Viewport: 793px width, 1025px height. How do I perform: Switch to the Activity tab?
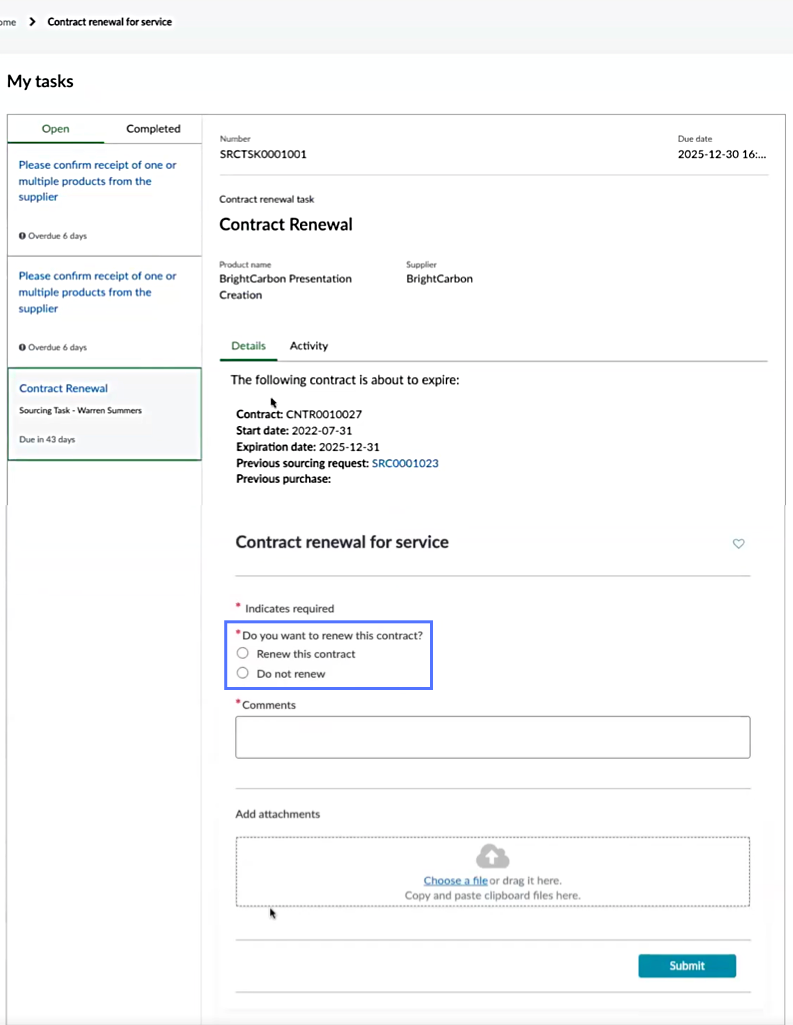coord(309,346)
